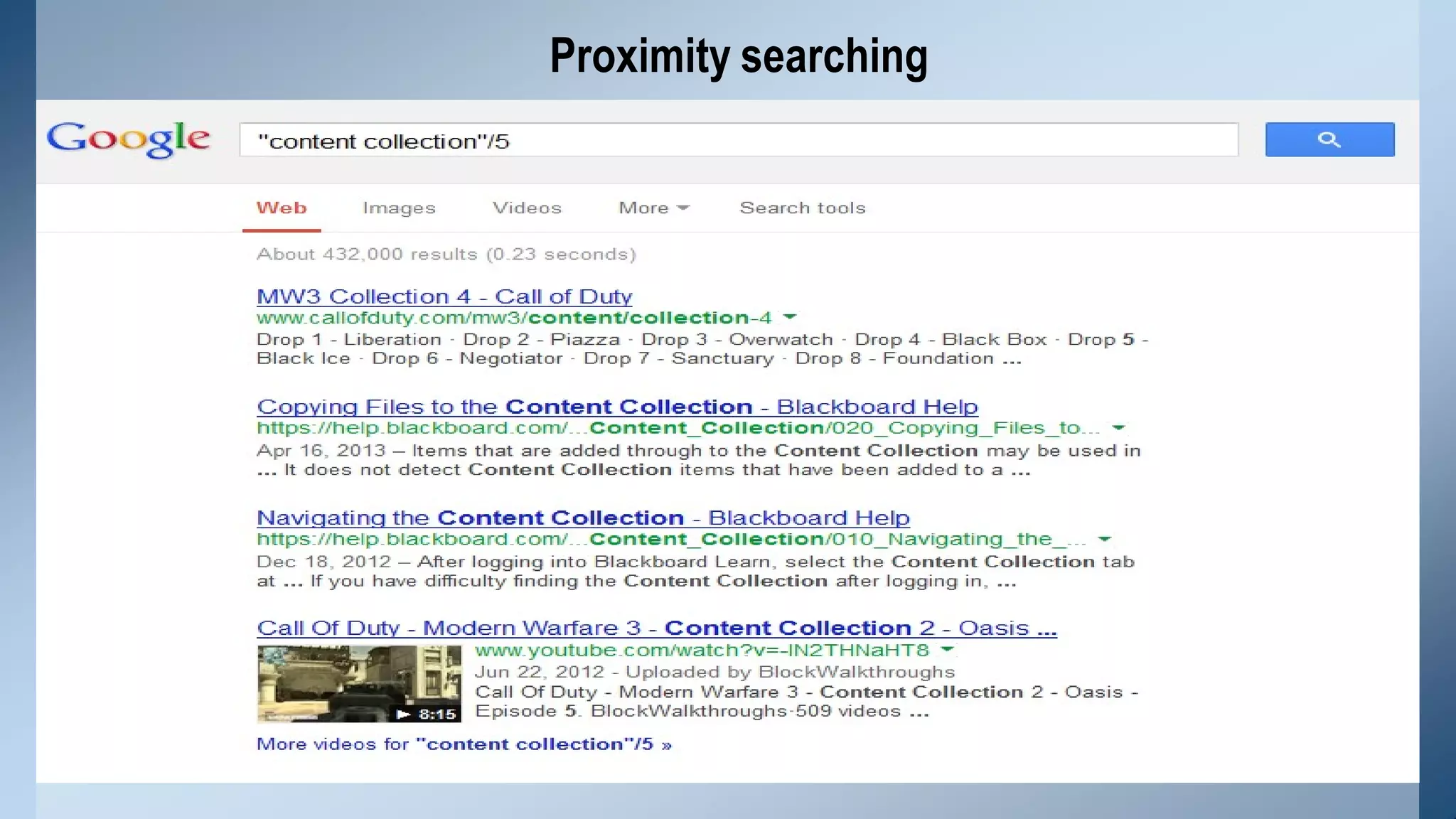1456x819 pixels.
Task: Open the MW3 Collection 4 - Call of Duty result
Action: (x=444, y=296)
